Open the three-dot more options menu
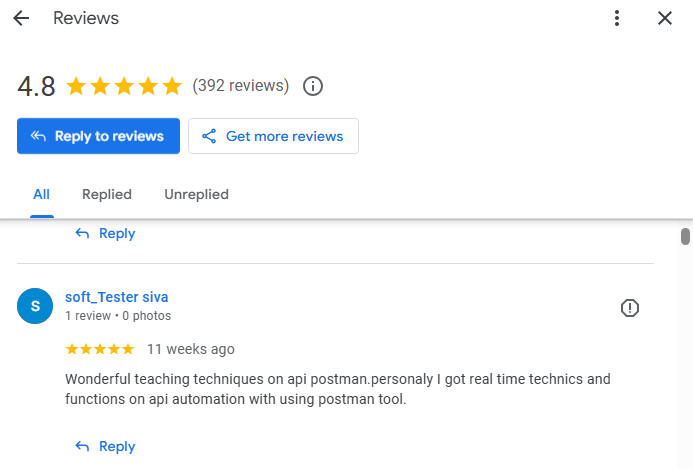The image size is (693, 469). [x=617, y=18]
